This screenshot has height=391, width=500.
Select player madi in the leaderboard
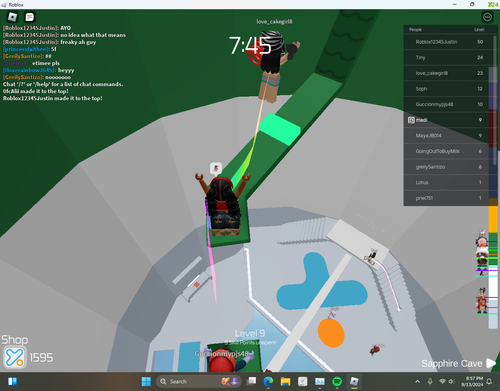coord(446,120)
